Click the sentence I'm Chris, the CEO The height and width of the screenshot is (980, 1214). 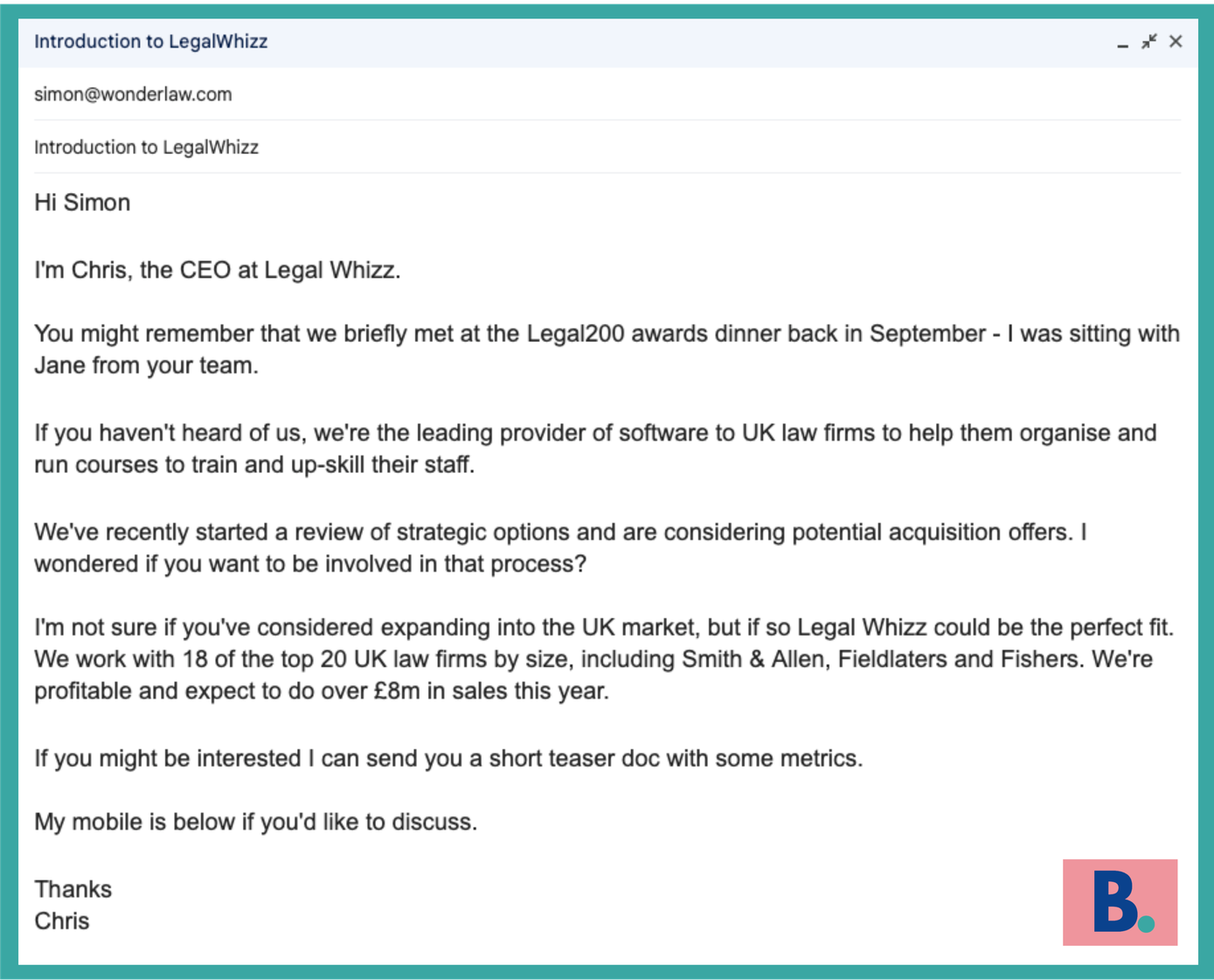[x=217, y=270]
